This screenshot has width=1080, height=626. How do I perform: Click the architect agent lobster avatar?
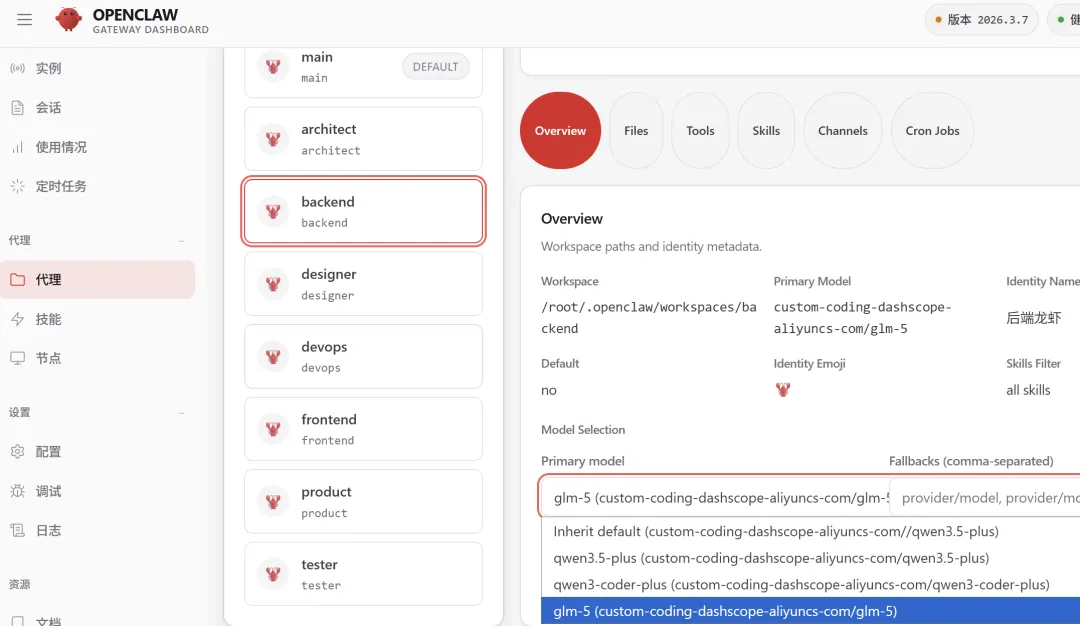[x=273, y=138]
